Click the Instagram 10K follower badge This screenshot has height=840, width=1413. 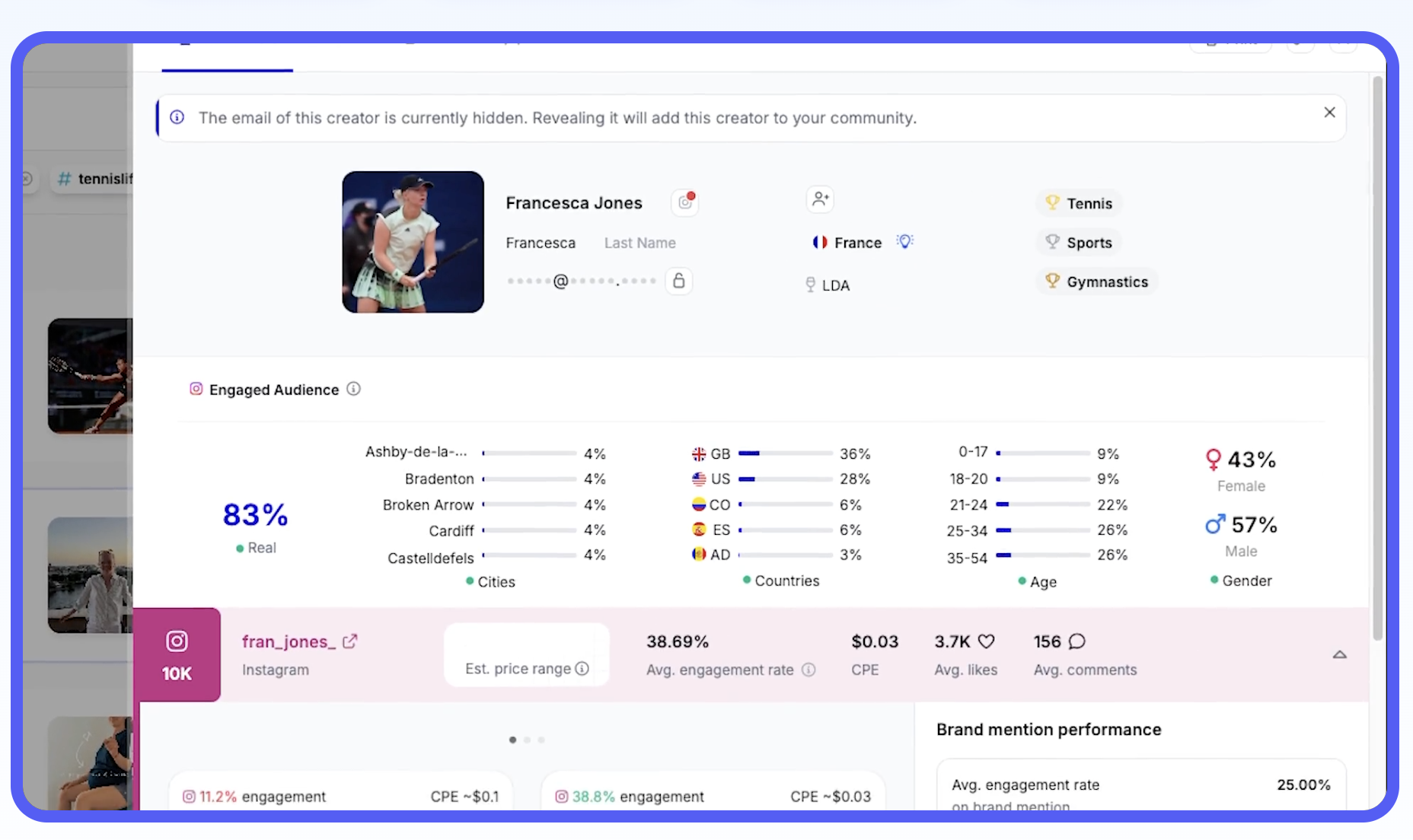click(177, 654)
